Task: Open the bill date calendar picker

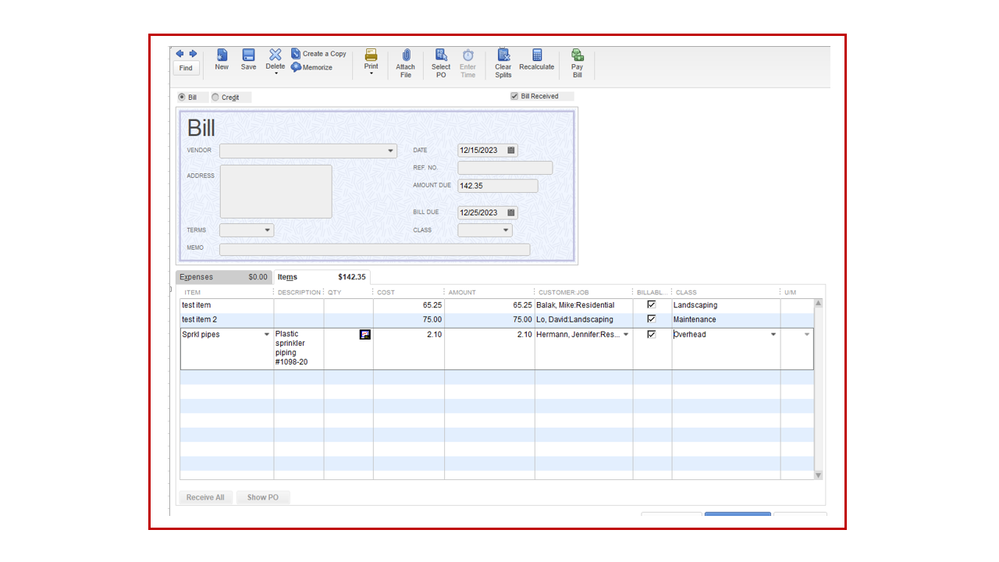Action: [x=511, y=151]
